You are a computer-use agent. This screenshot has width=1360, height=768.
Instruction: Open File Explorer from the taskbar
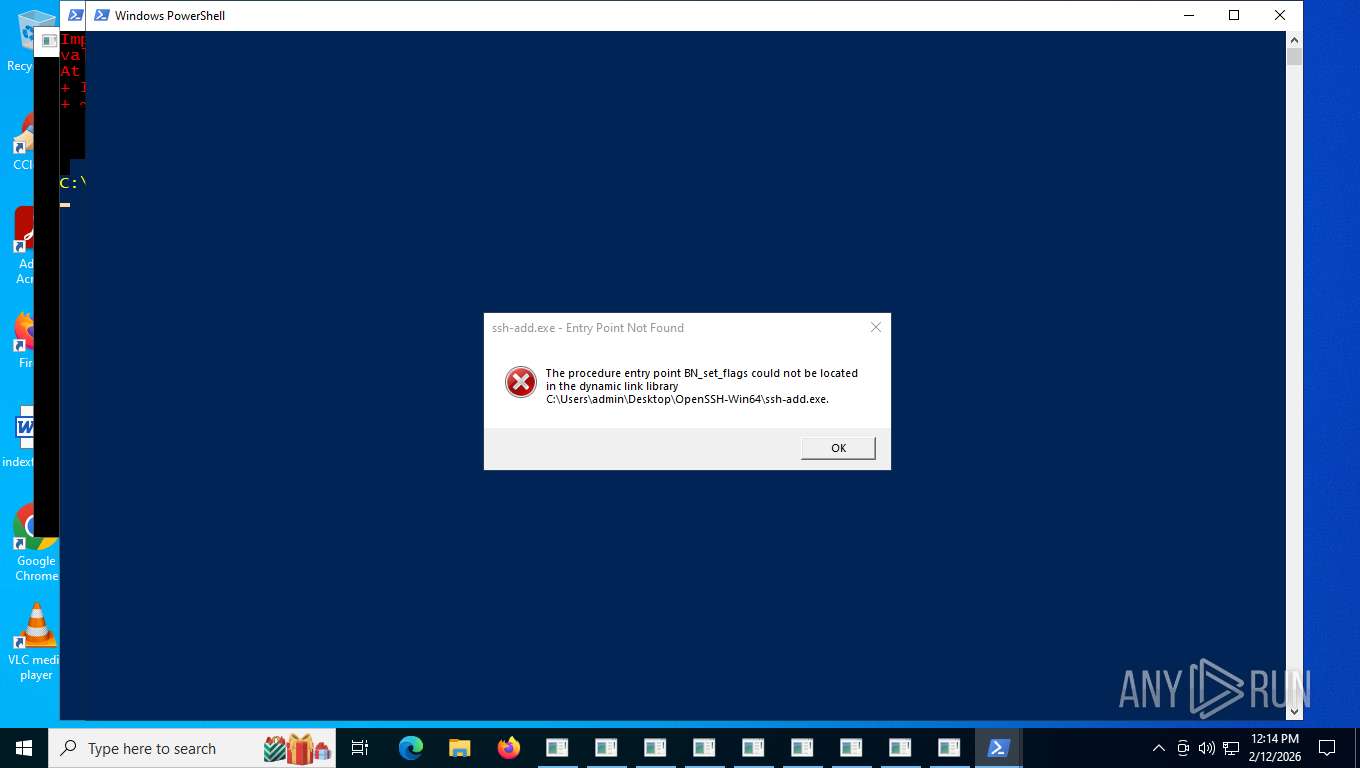(459, 748)
